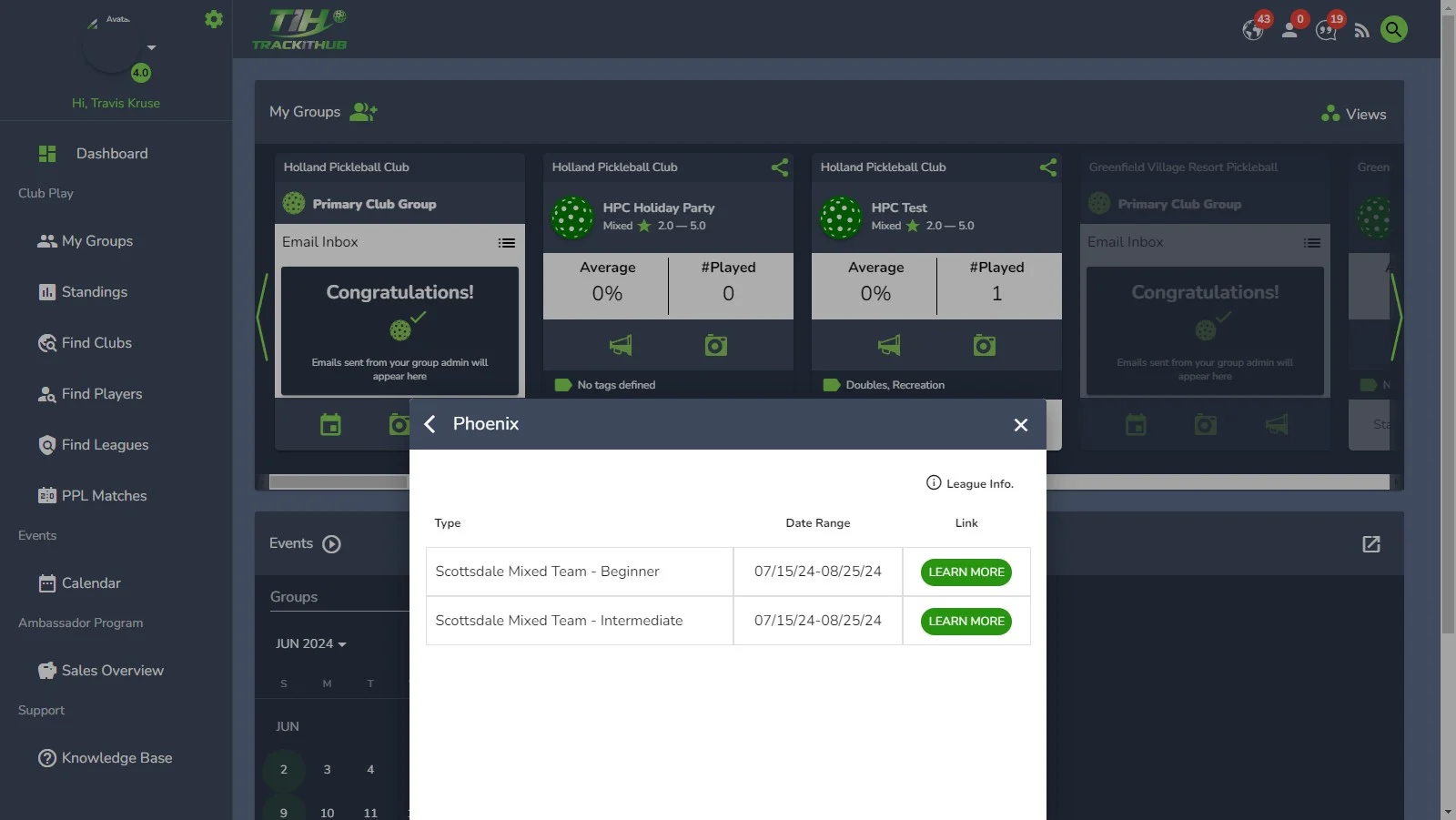Open the RSS feed icon
1456x820 pixels.
pos(1361,31)
